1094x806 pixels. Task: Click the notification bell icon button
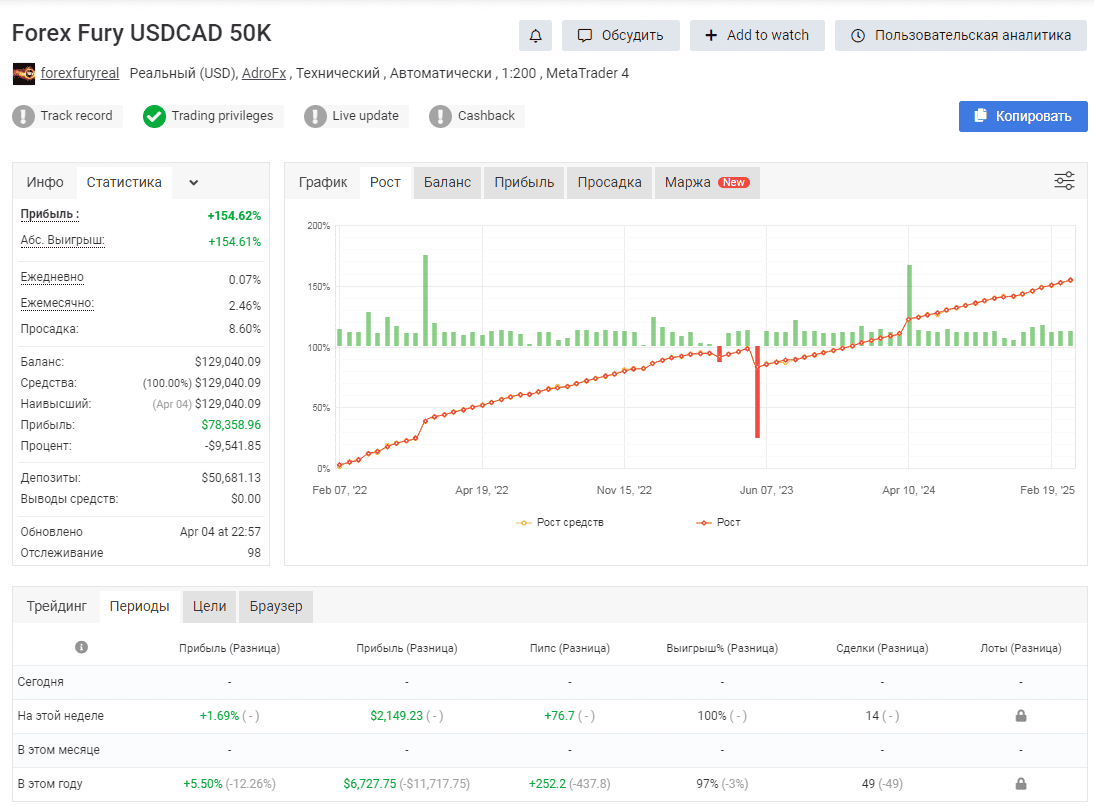(x=535, y=36)
